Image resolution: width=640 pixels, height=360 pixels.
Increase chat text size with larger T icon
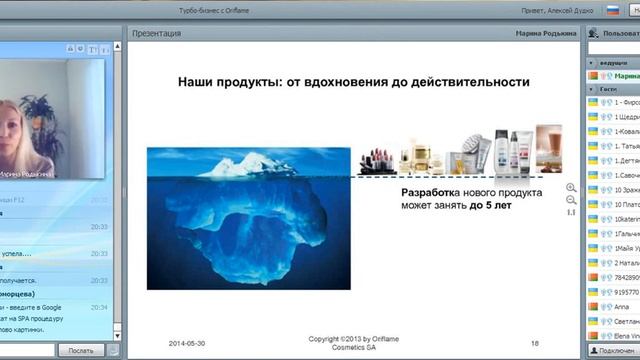(93, 50)
